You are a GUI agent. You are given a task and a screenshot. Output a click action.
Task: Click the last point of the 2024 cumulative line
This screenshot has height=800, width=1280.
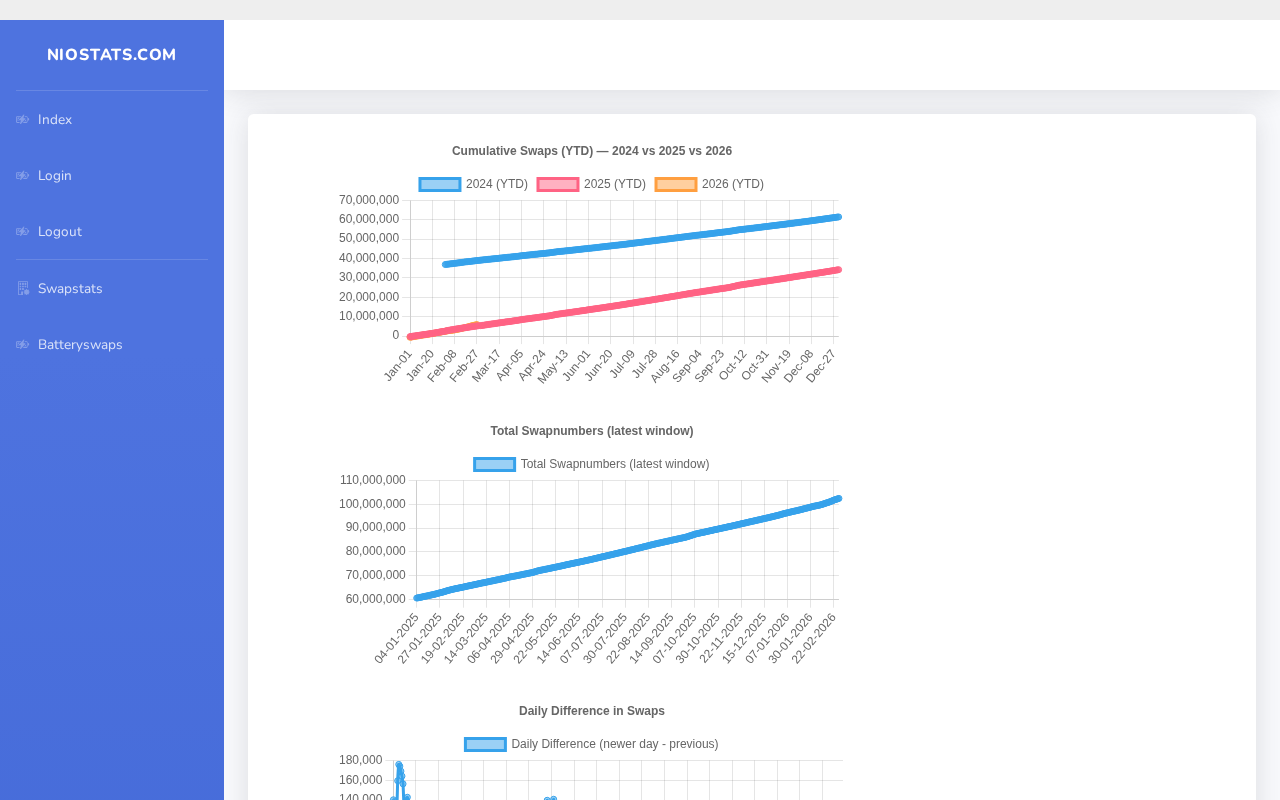click(837, 217)
